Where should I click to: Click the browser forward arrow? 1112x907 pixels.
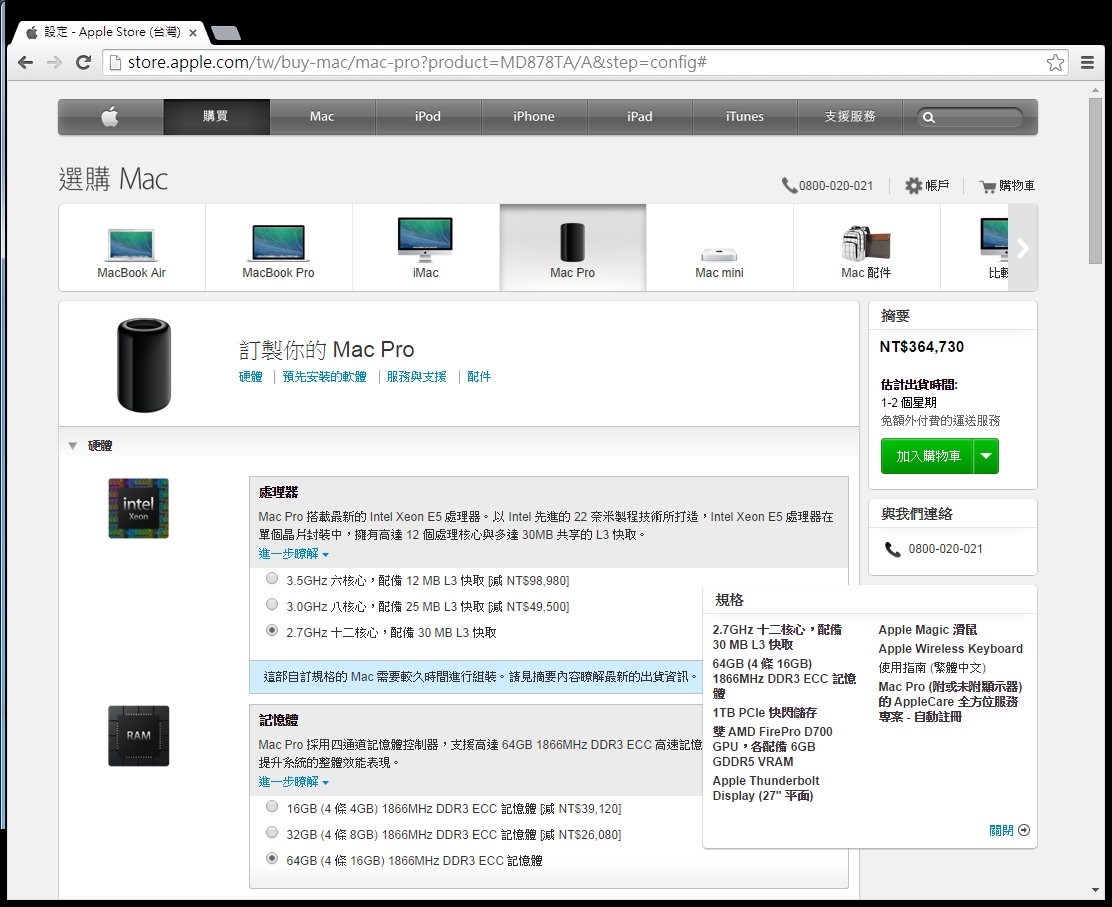point(54,62)
